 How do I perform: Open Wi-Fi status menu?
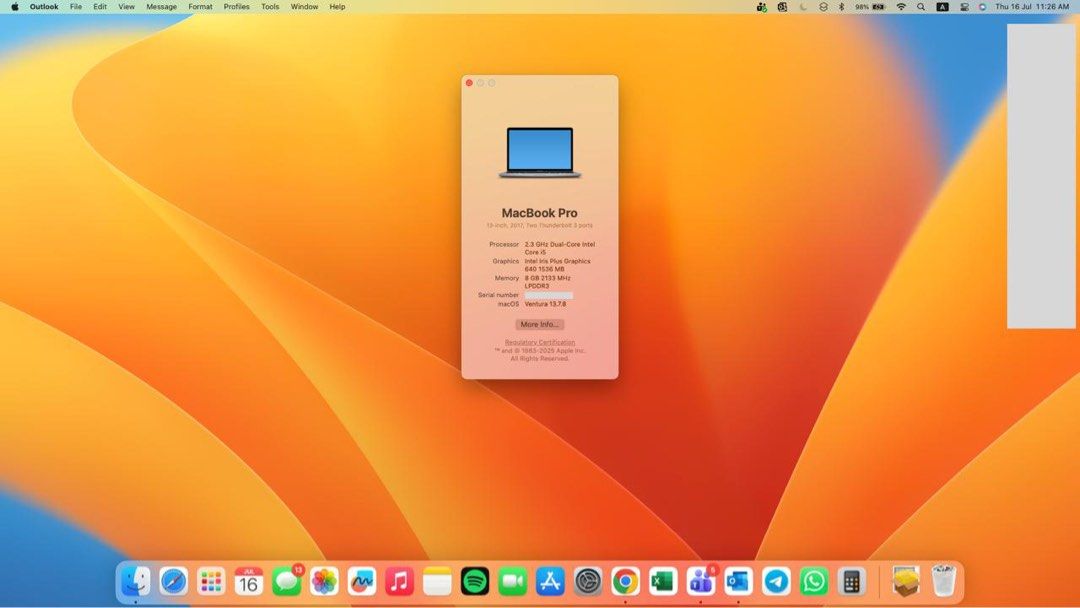click(x=901, y=7)
